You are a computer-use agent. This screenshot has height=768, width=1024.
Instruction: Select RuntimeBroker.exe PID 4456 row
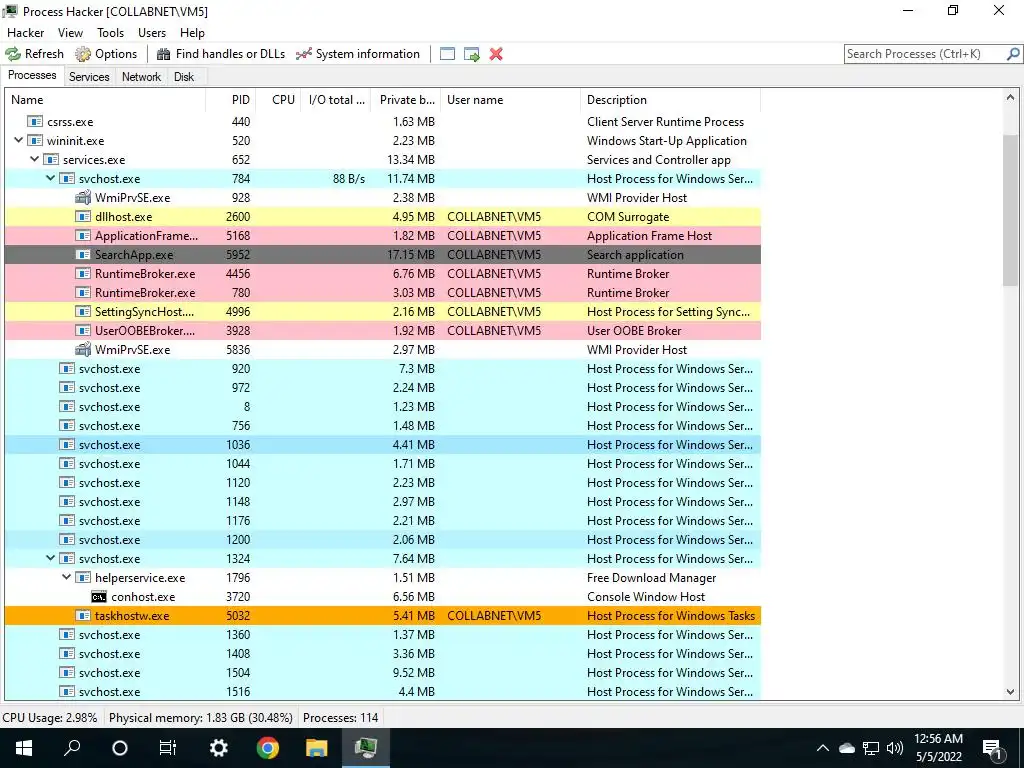383,274
